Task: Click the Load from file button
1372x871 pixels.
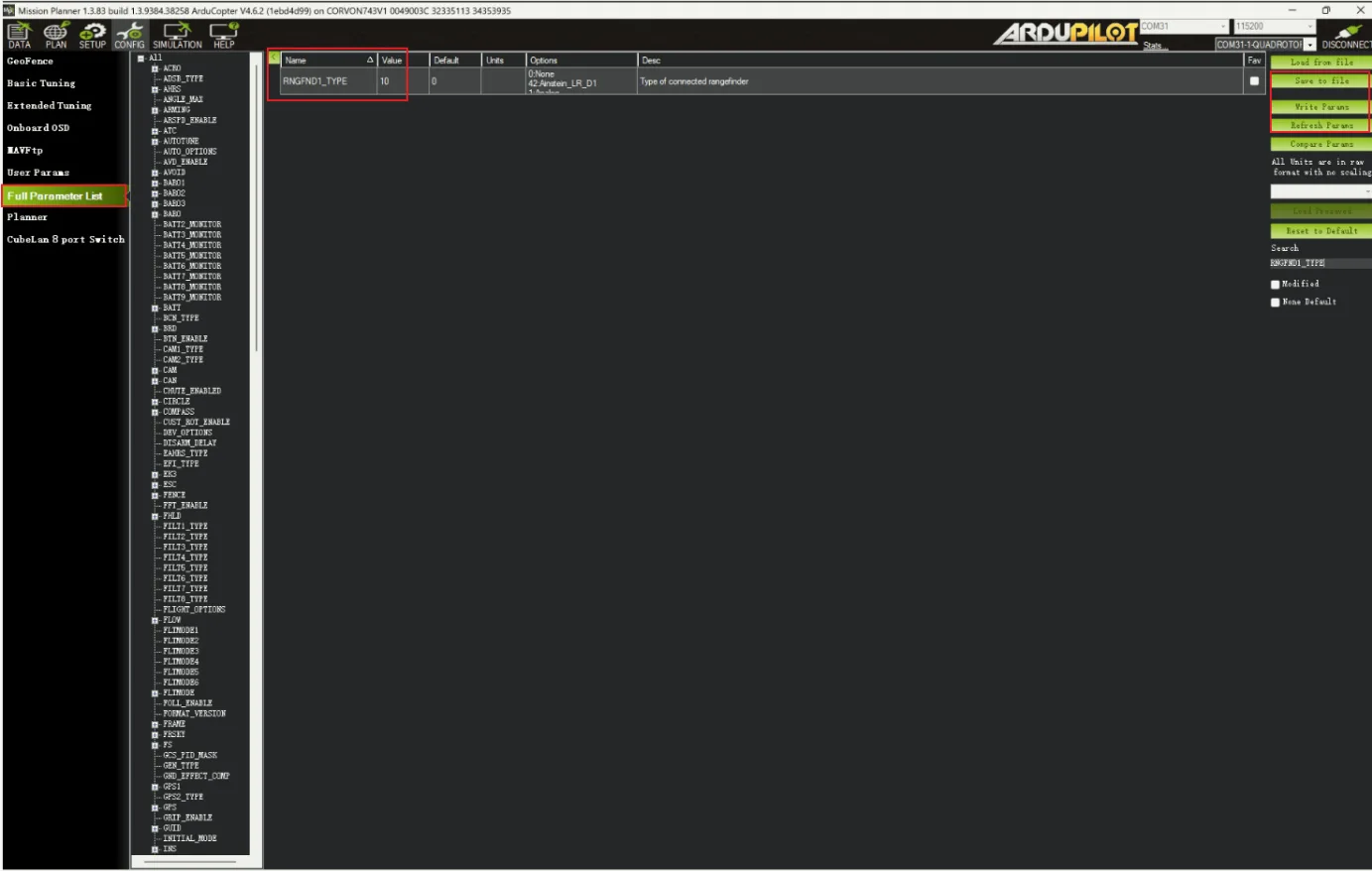Action: coord(1321,62)
